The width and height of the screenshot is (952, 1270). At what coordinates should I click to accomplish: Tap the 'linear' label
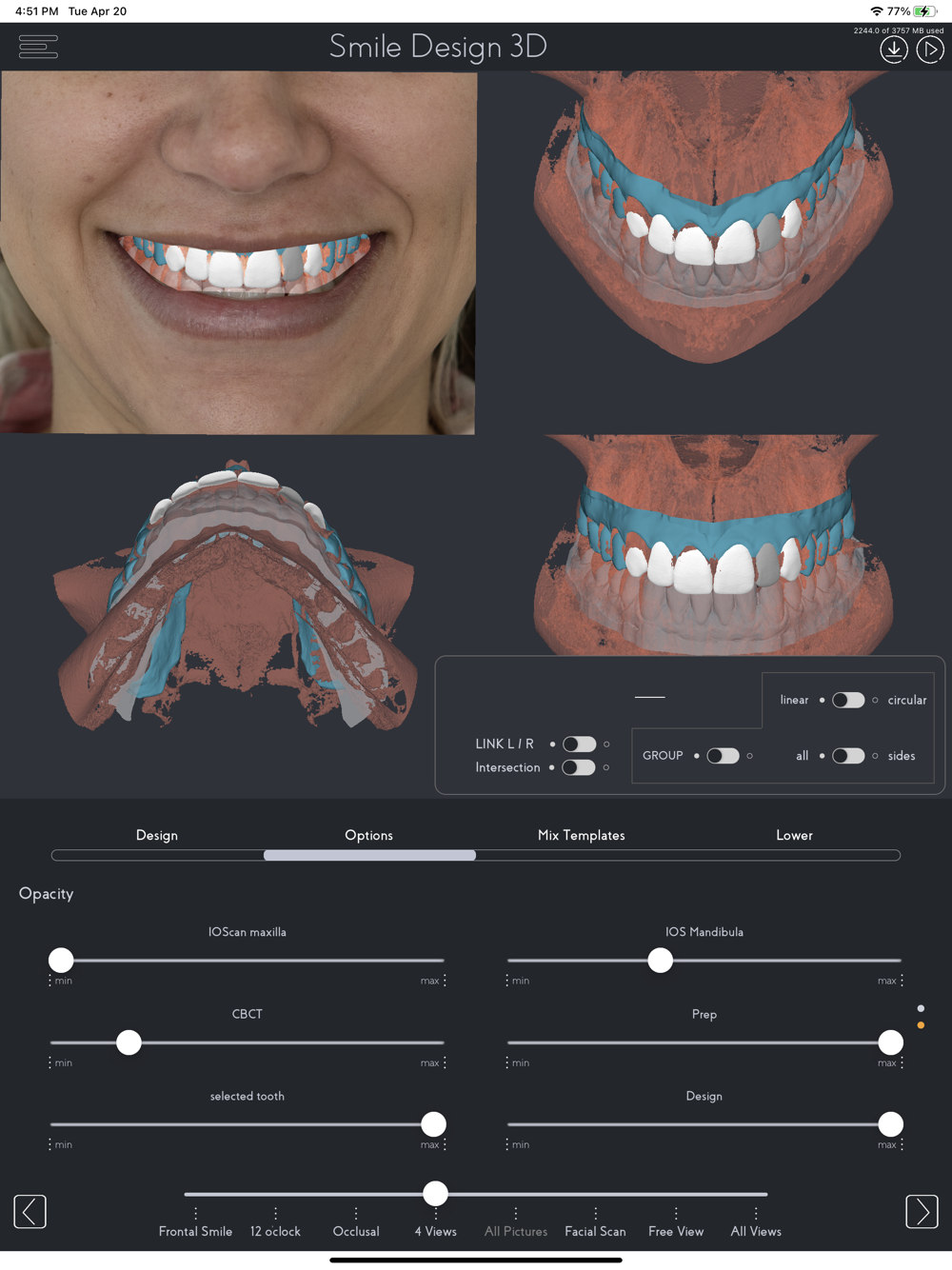794,700
